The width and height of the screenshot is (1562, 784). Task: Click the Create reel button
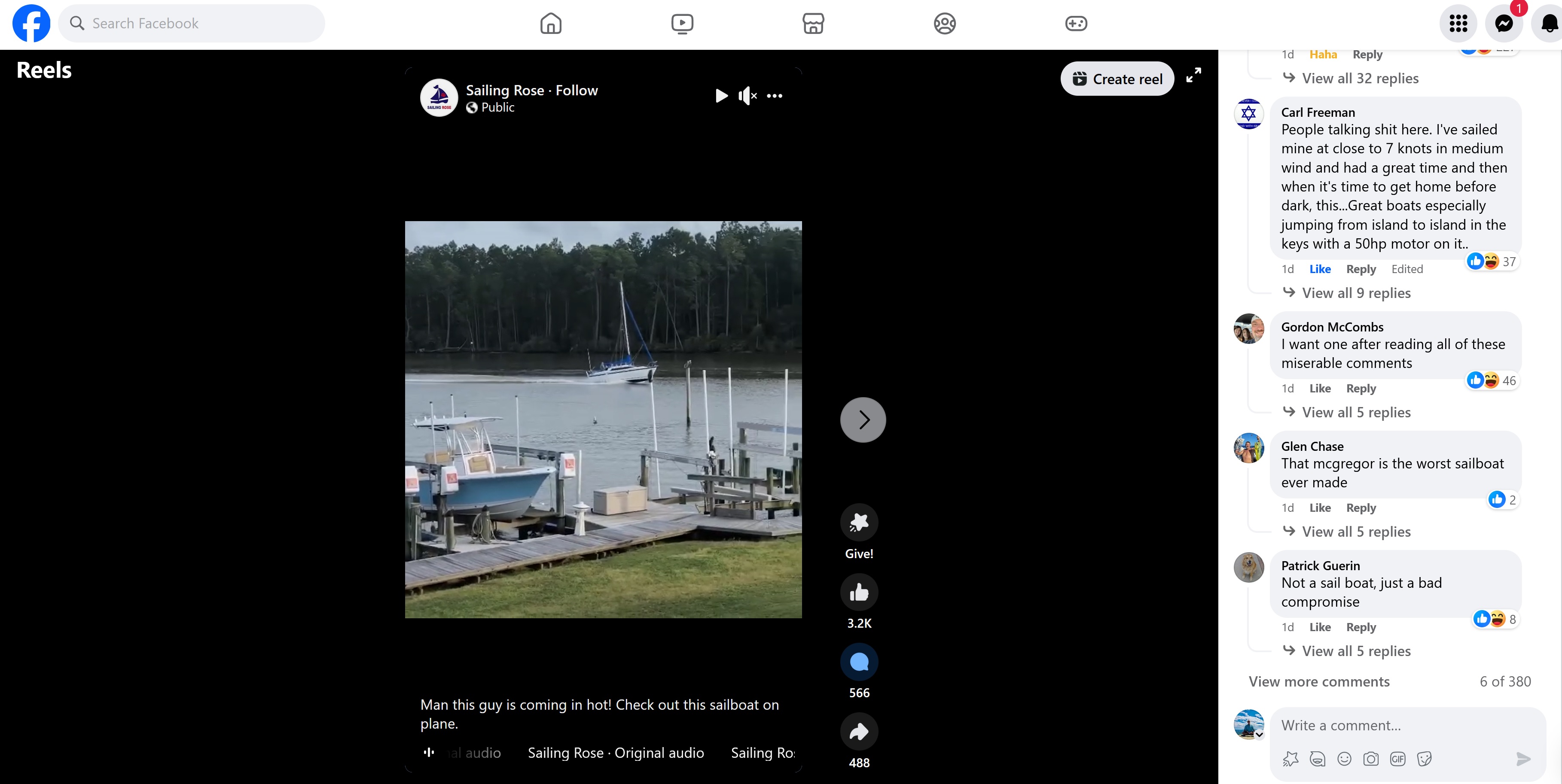click(x=1117, y=79)
